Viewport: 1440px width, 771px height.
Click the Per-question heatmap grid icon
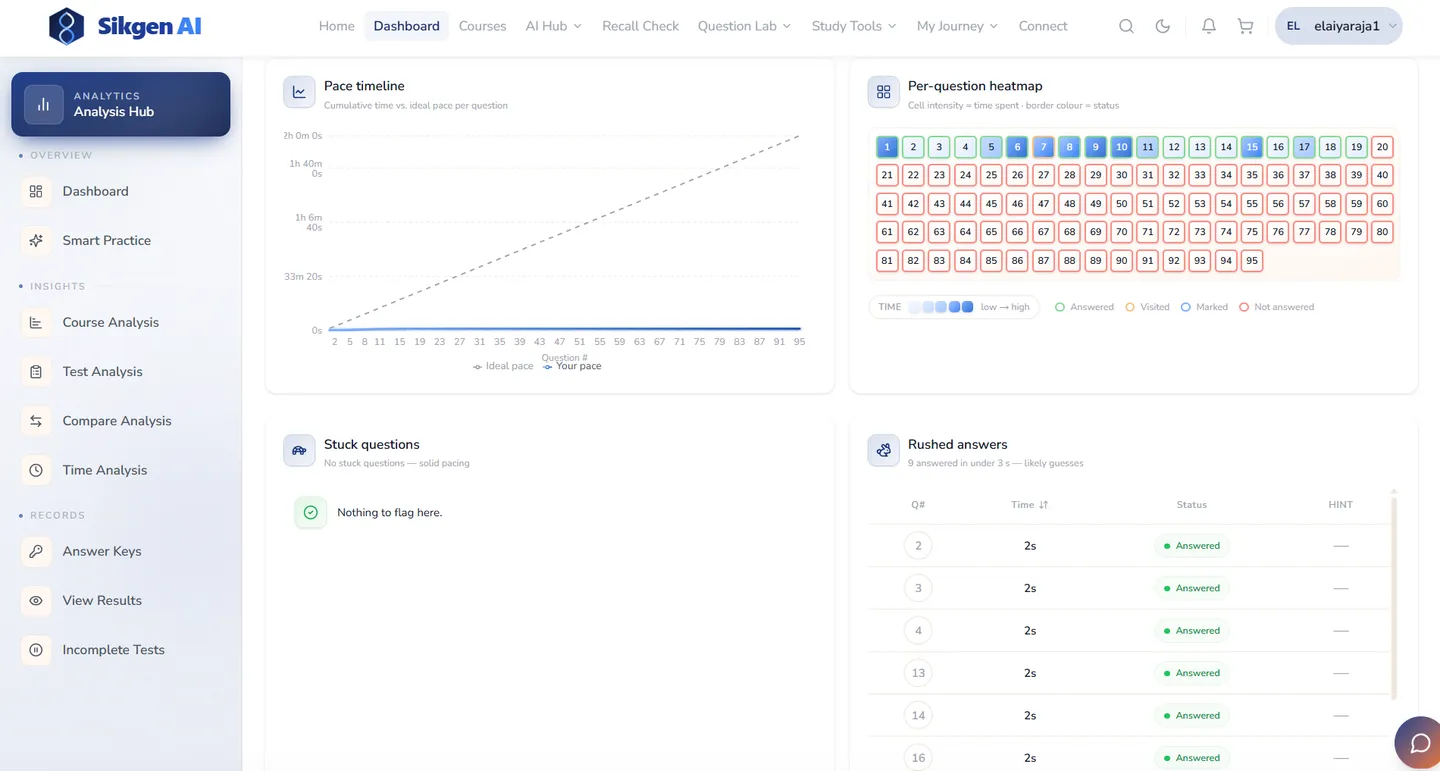(x=883, y=92)
